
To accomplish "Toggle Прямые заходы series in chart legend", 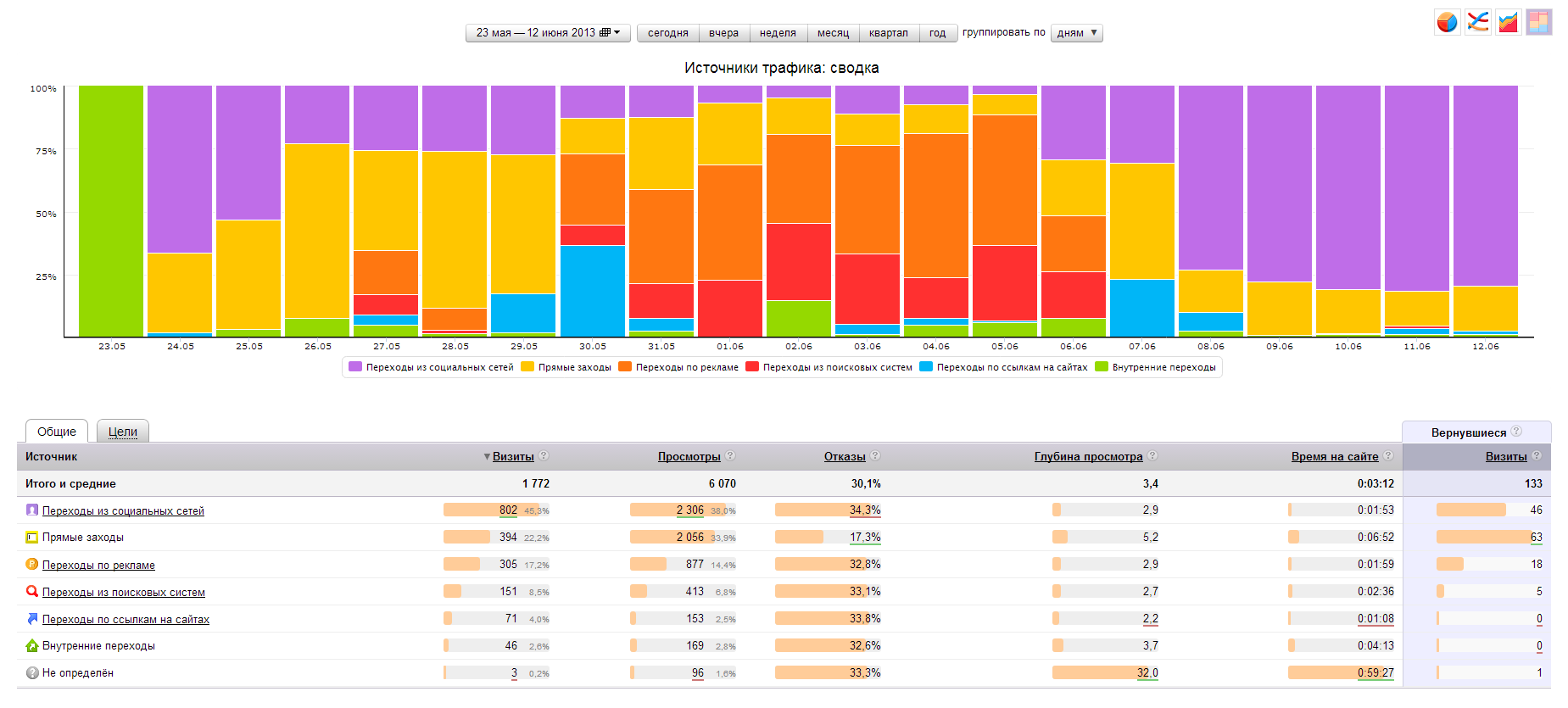I will 566,367.
